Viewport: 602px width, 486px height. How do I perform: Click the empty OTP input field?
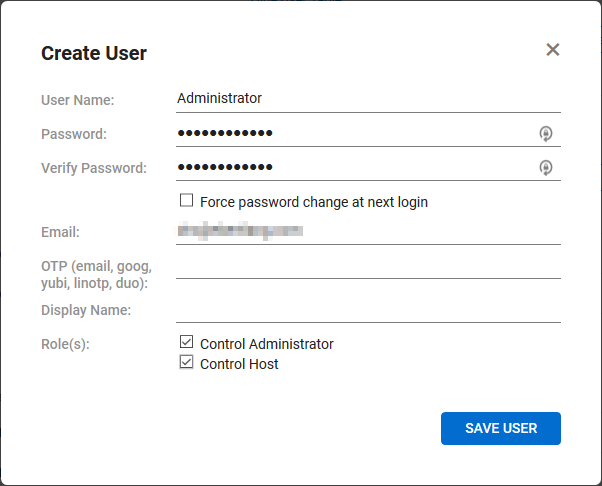[368, 266]
